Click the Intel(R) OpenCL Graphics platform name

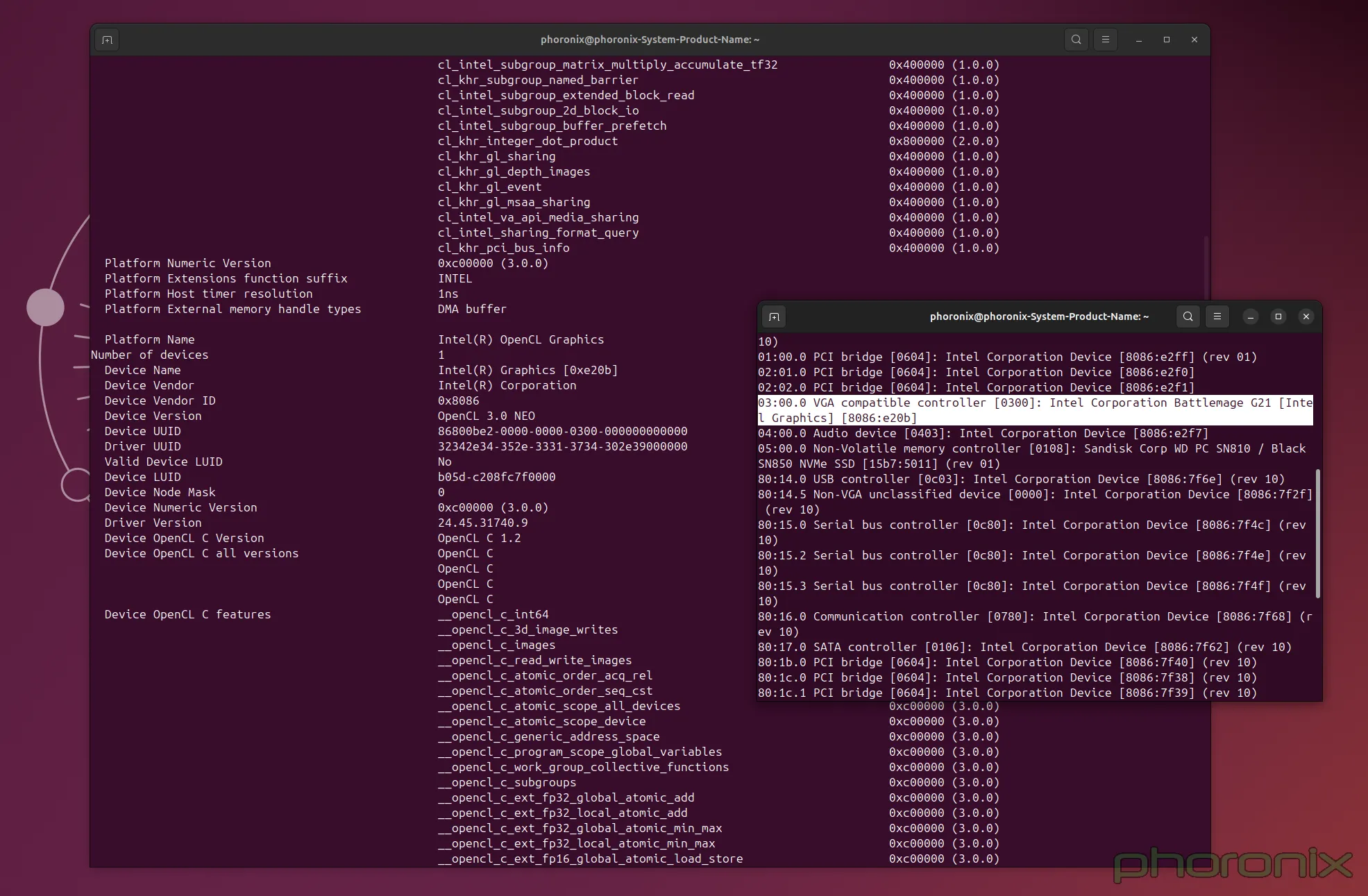tap(520, 339)
